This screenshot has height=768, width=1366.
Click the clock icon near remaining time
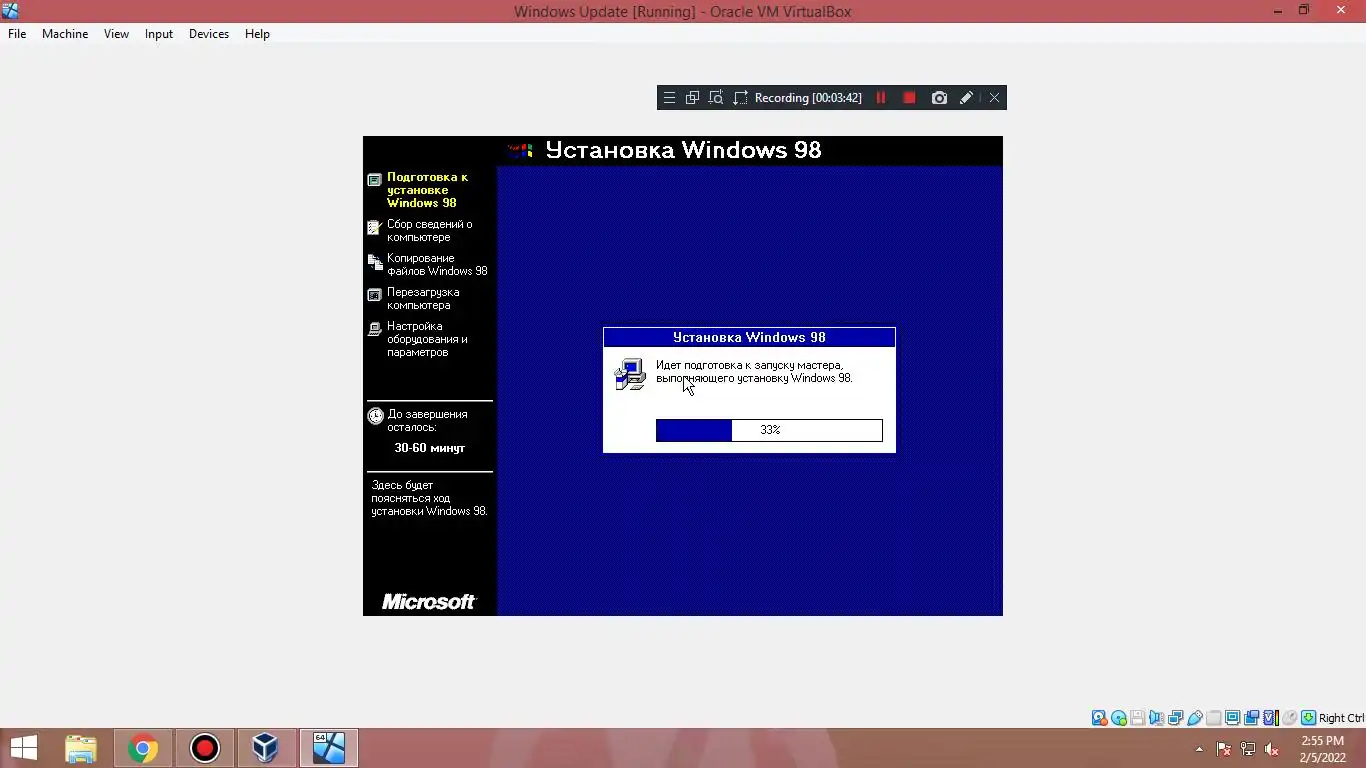[x=375, y=416]
